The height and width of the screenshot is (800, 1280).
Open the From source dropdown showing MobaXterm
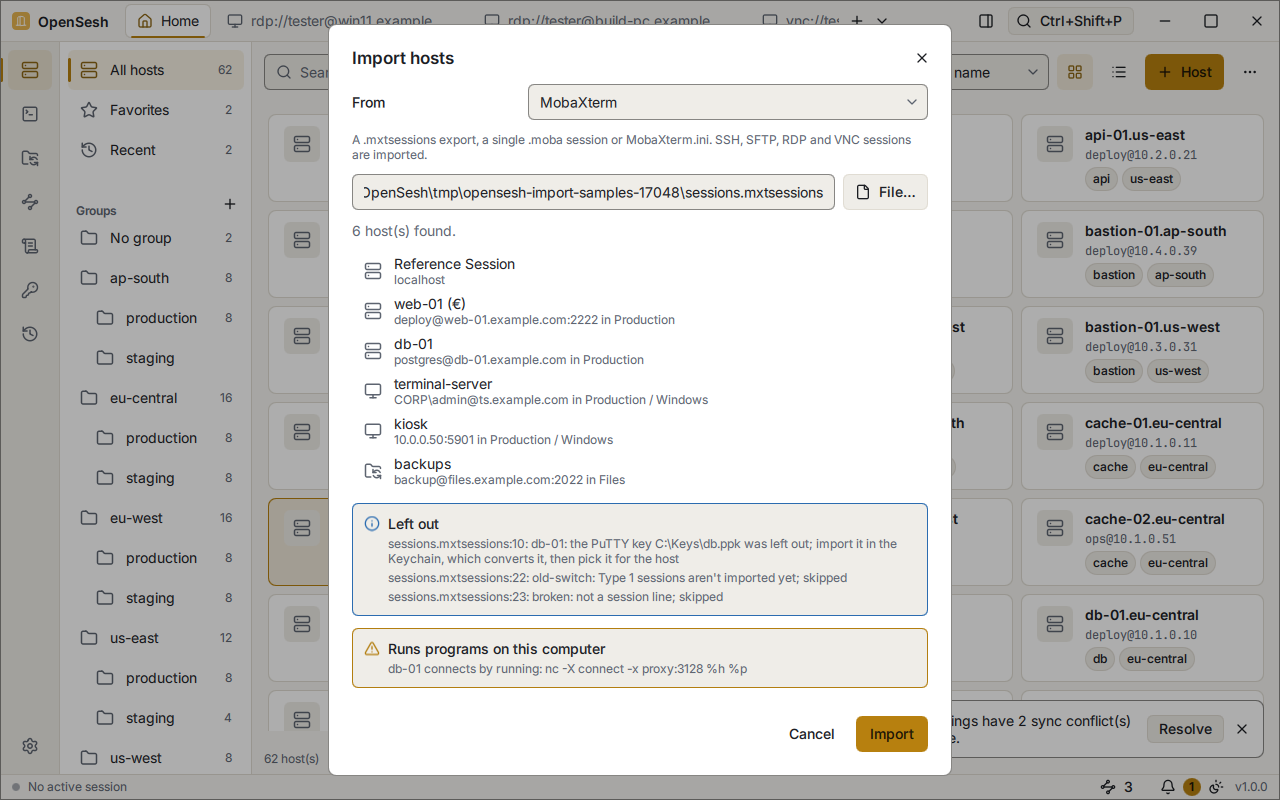pos(728,102)
